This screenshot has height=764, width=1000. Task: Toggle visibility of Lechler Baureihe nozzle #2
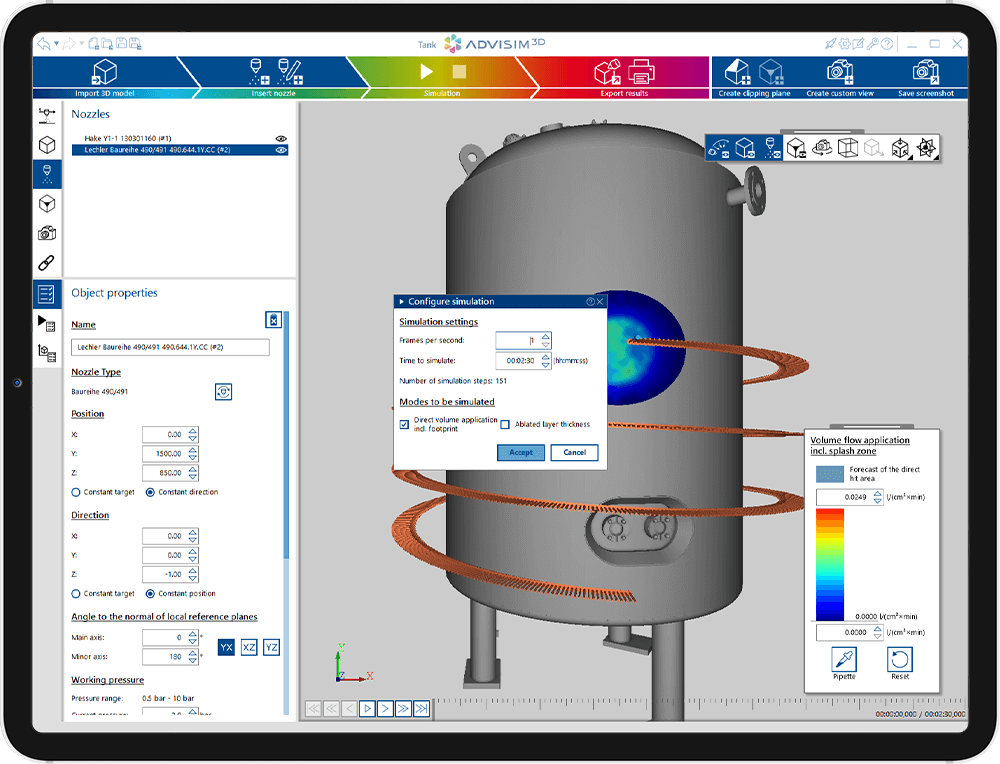(281, 151)
